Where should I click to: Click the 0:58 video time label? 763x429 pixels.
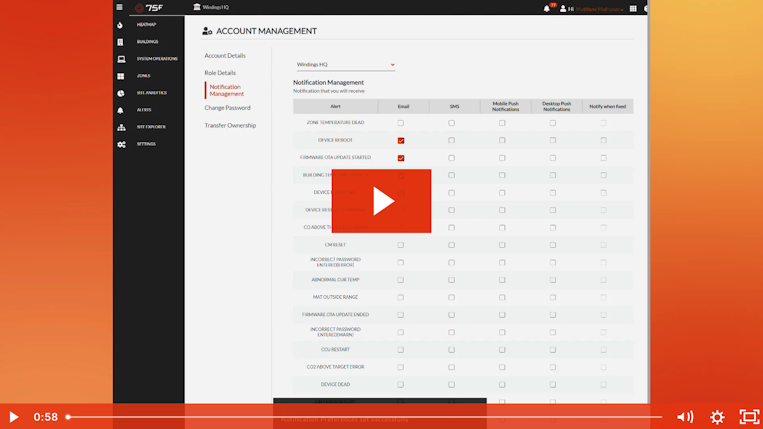tap(45, 417)
